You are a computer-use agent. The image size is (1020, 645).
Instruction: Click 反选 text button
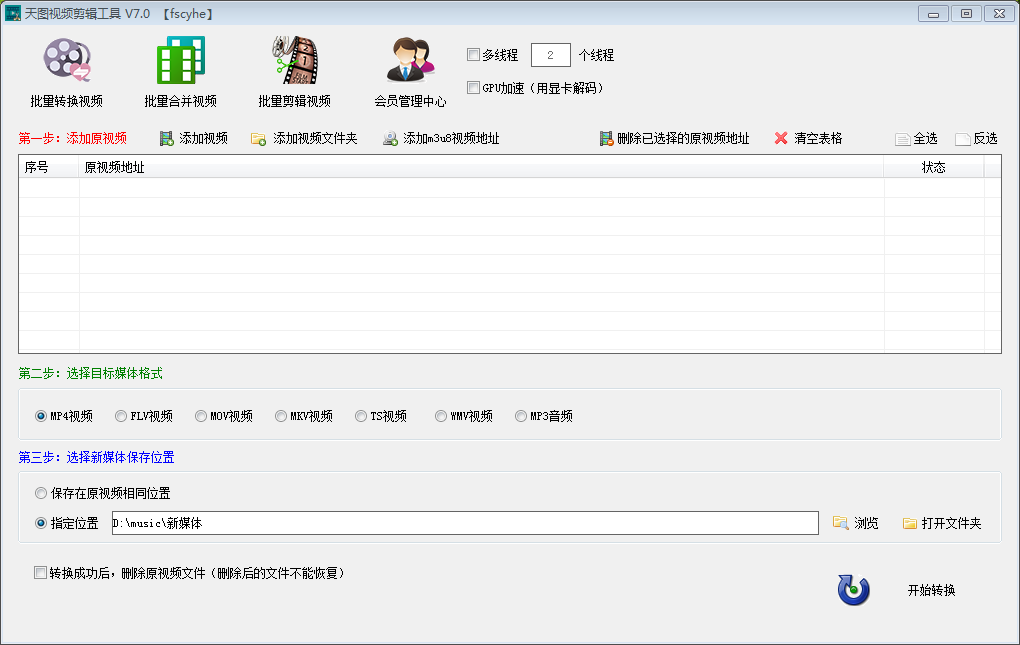click(986, 138)
